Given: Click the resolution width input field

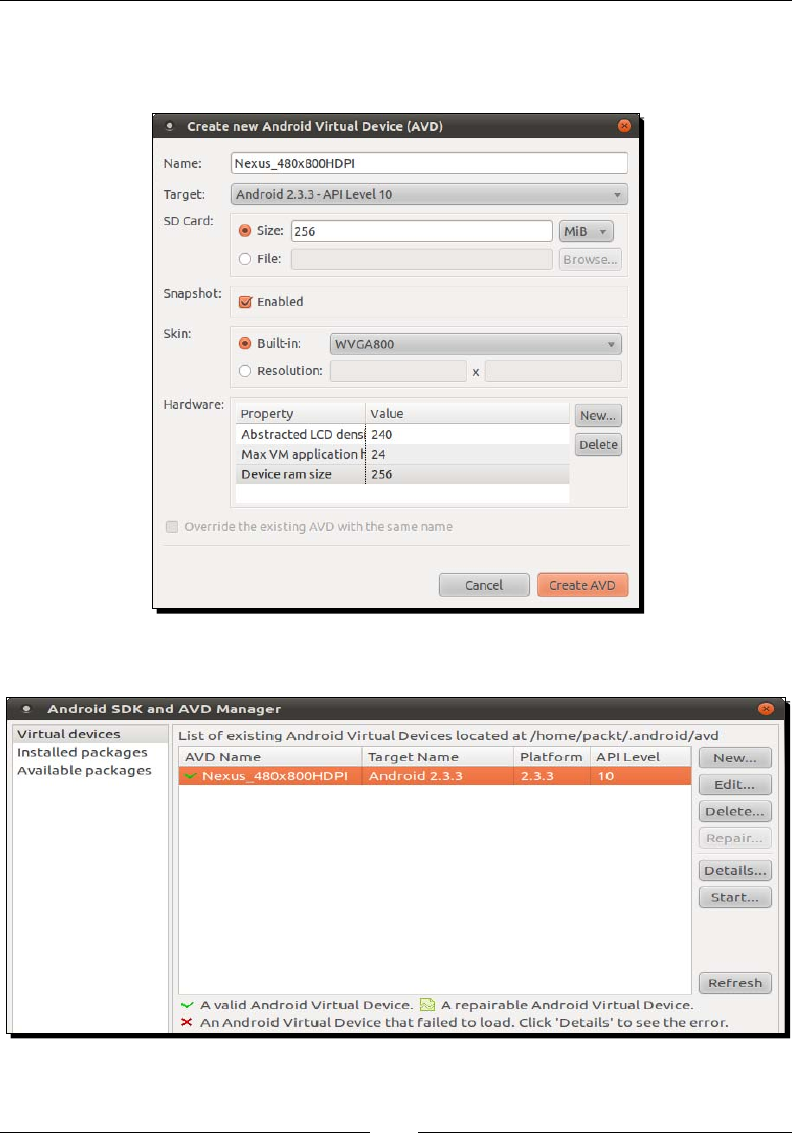Looking at the screenshot, I should coord(398,371).
